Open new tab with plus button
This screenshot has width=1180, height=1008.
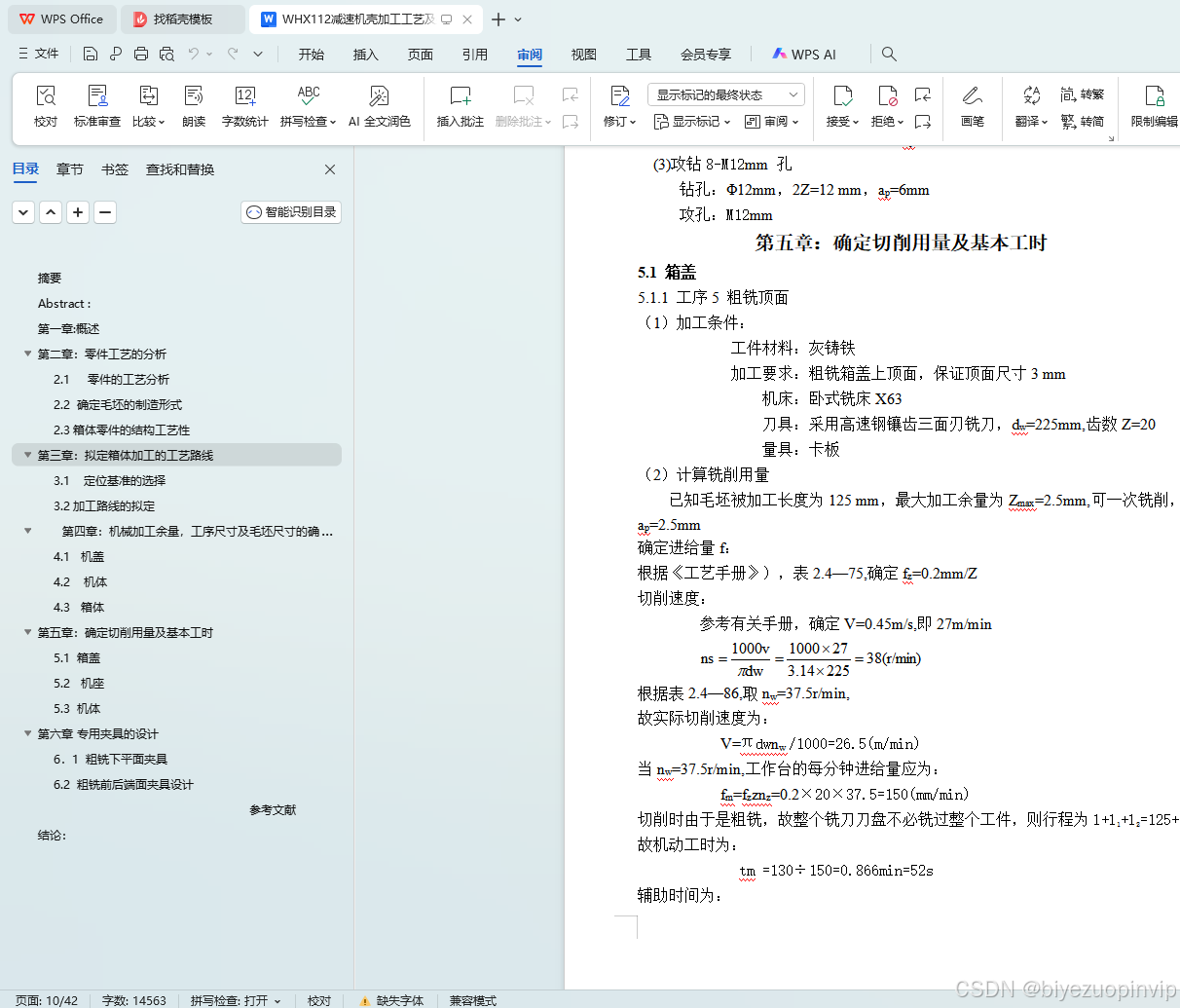click(x=498, y=19)
